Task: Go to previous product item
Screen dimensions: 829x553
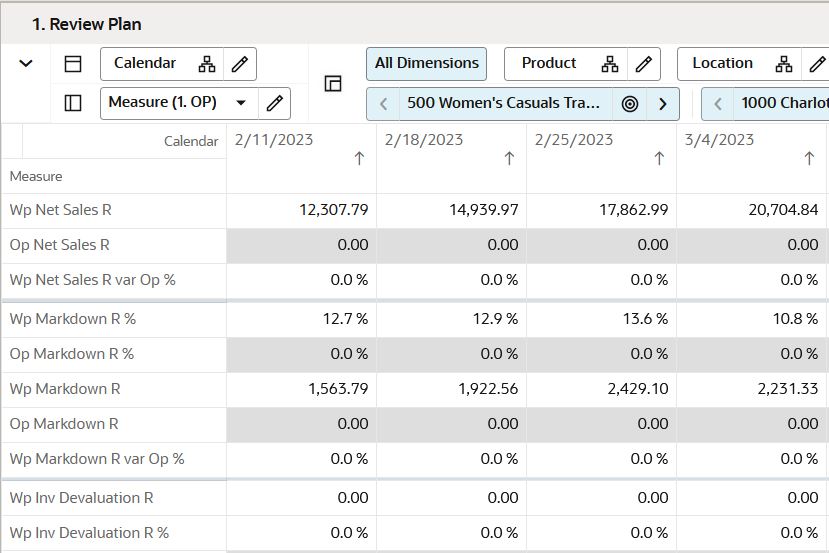Action: click(383, 104)
